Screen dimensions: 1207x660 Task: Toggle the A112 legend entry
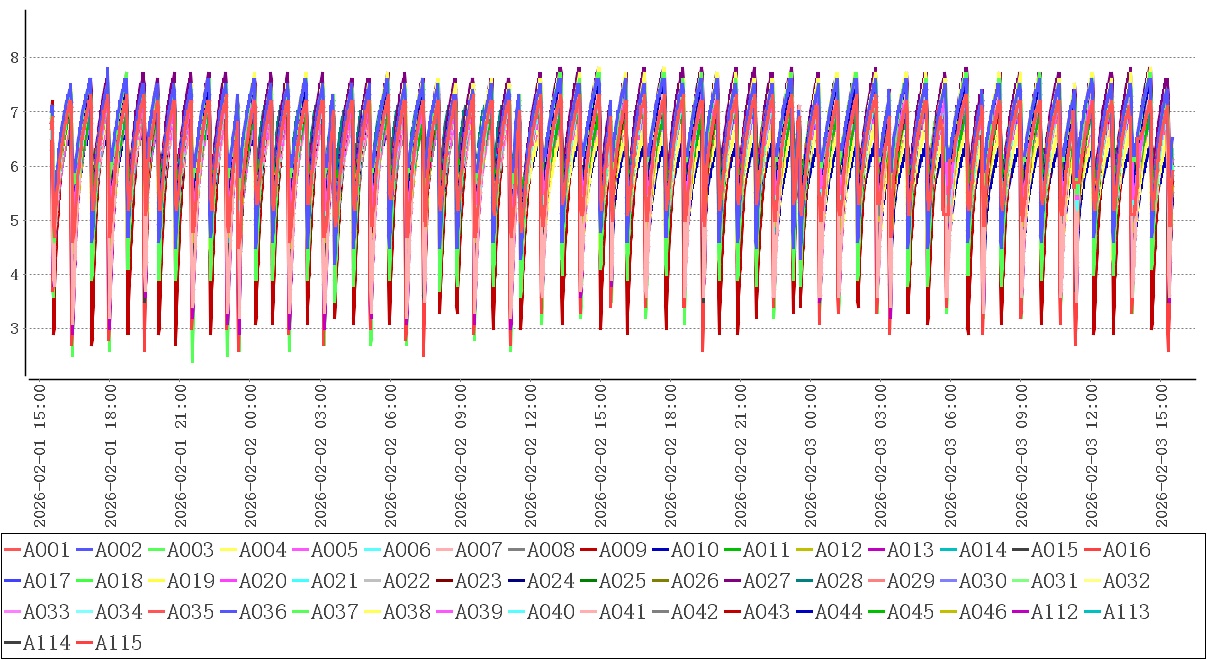click(x=1055, y=612)
